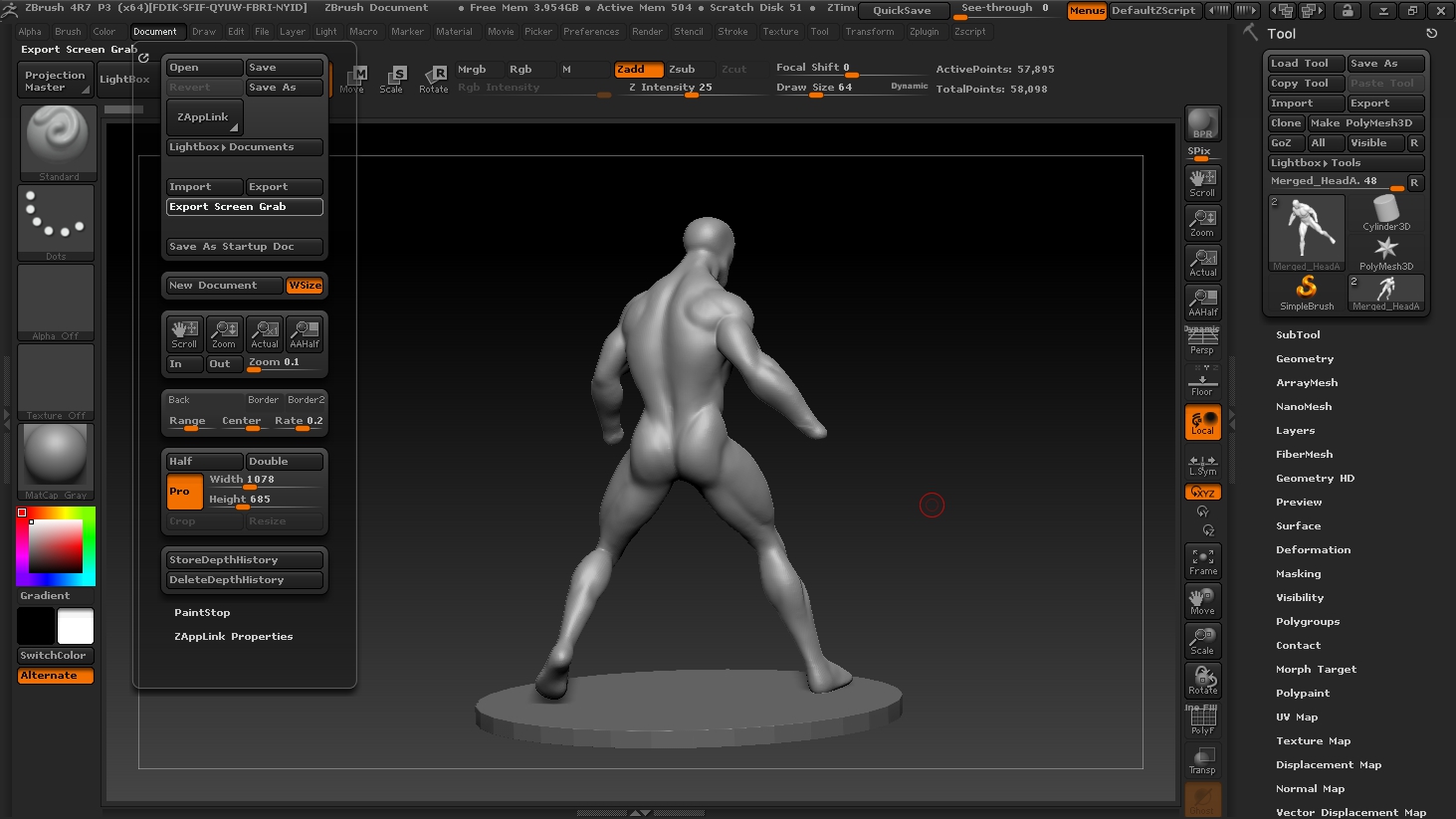Viewport: 1456px width, 819px height.
Task: Click AAHalf icon in Document panel
Action: [x=305, y=333]
